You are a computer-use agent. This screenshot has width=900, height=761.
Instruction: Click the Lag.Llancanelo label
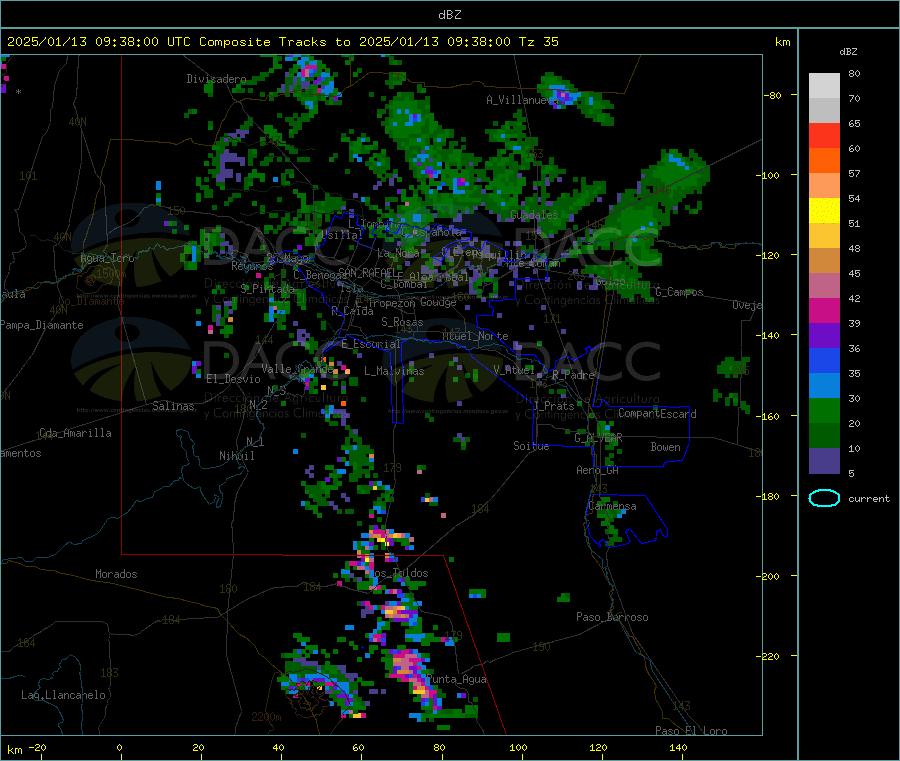click(63, 695)
